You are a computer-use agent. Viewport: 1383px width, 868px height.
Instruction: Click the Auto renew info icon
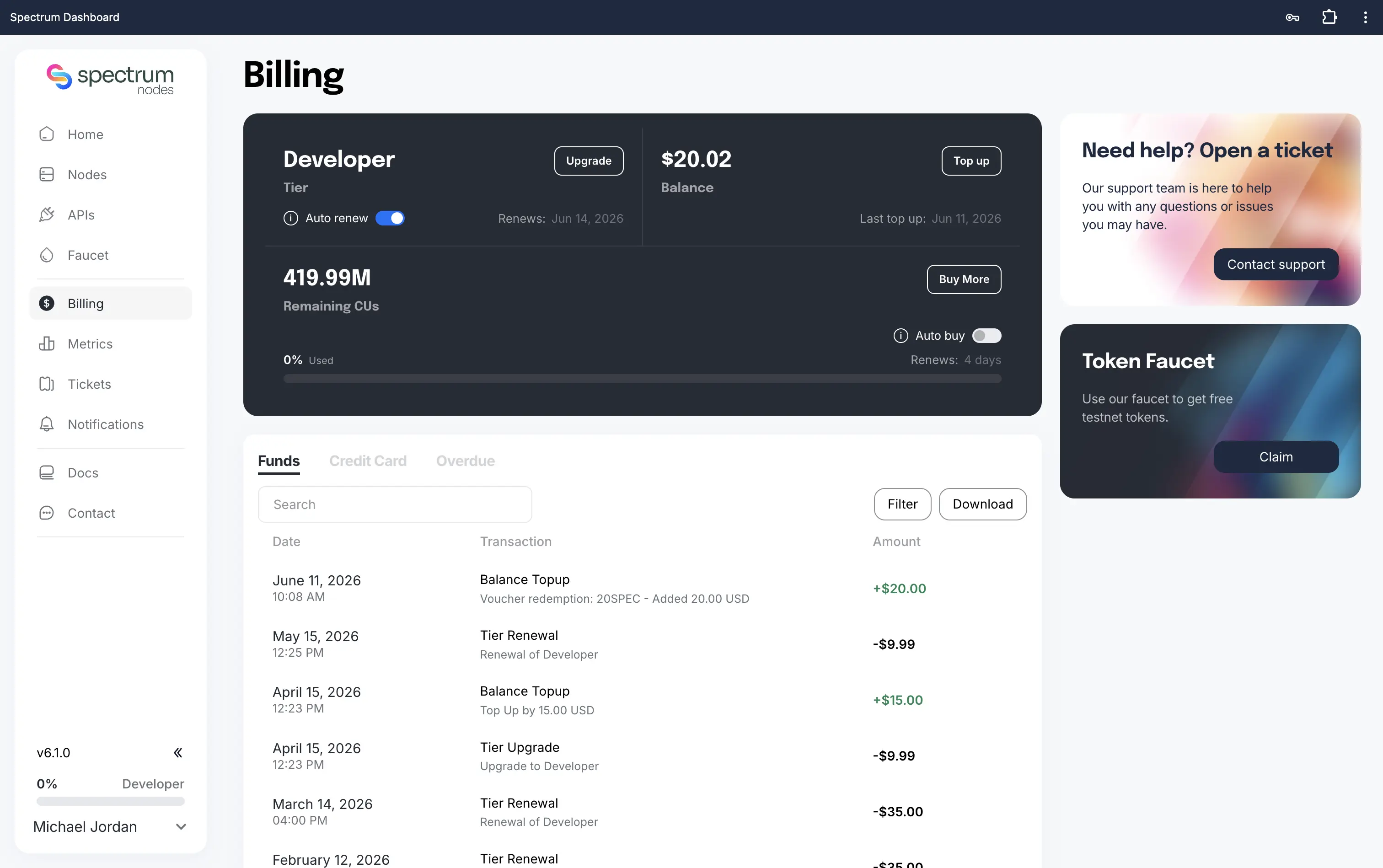(290, 218)
